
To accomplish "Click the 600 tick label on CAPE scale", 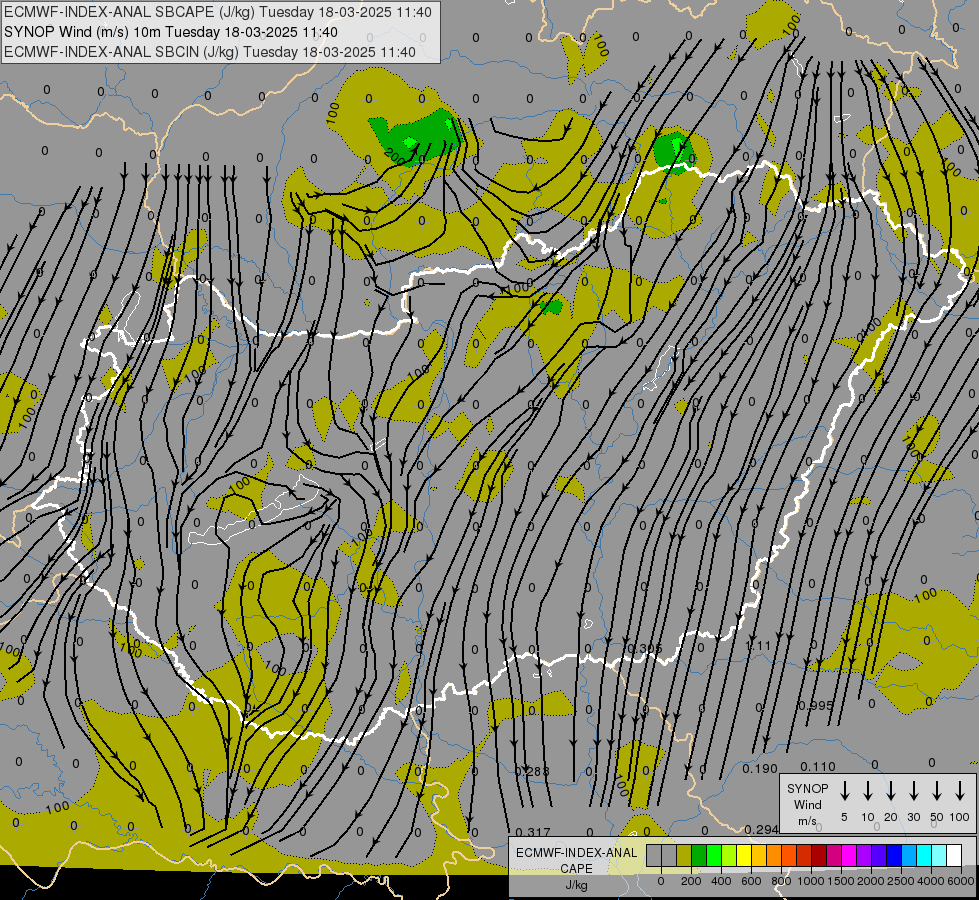I will click(751, 881).
